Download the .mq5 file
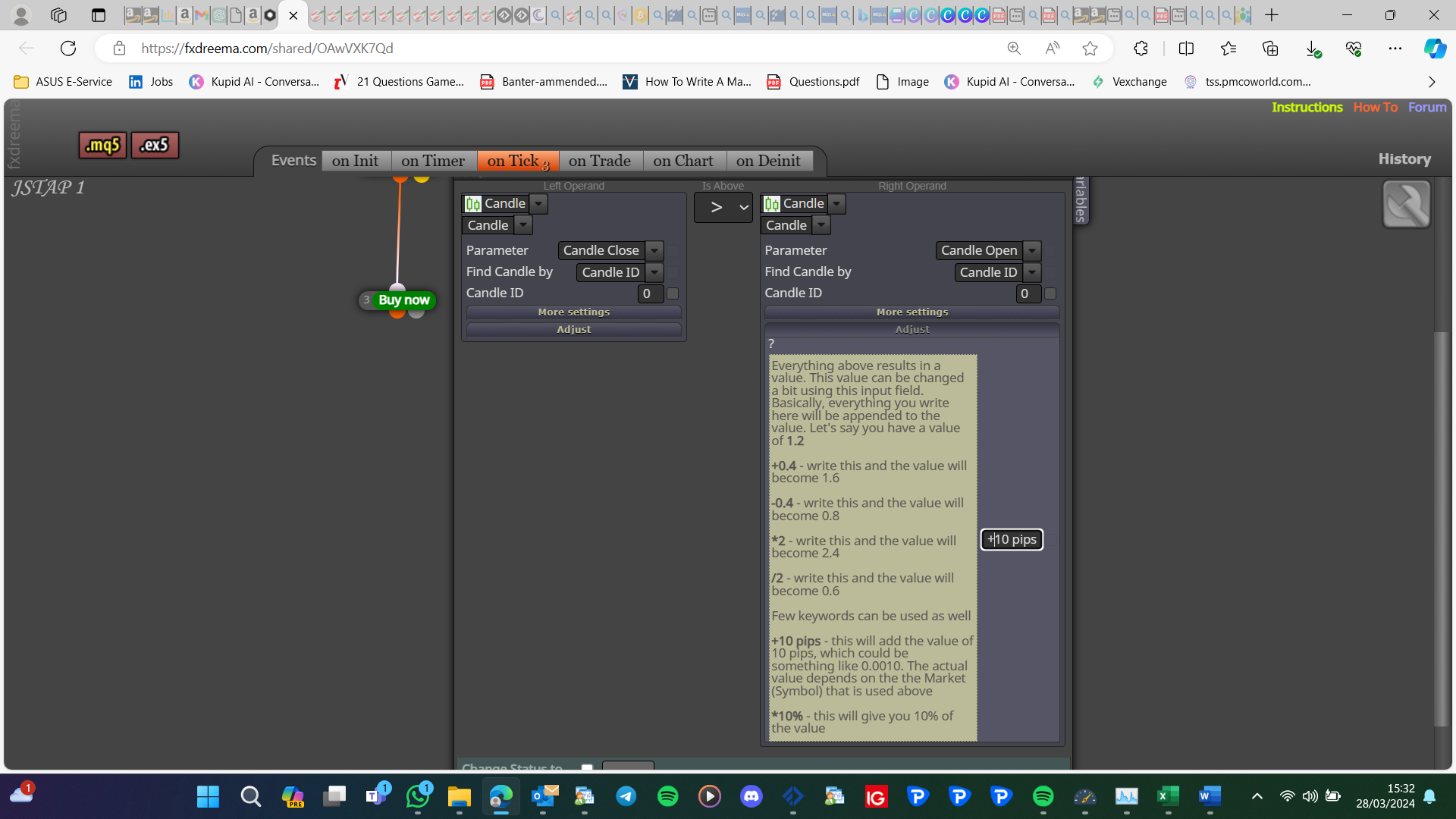Image resolution: width=1456 pixels, height=819 pixels. (102, 145)
